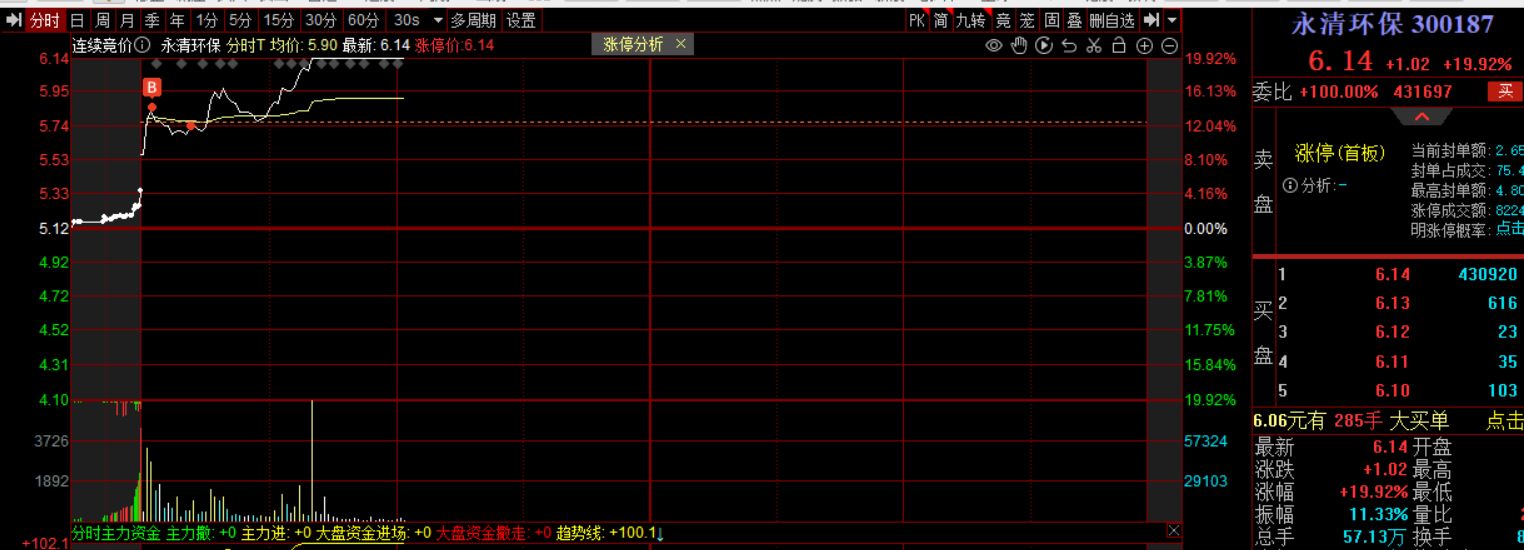The width and height of the screenshot is (1524, 550).
Task: Choose the 15分 period
Action: (279, 20)
